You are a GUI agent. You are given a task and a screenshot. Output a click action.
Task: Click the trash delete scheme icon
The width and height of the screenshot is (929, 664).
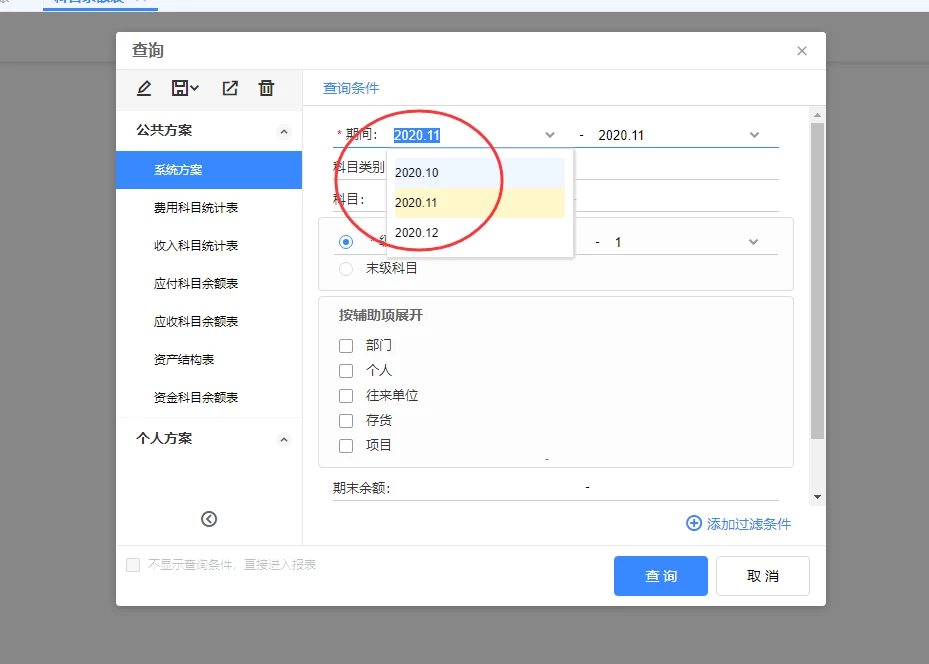click(266, 89)
